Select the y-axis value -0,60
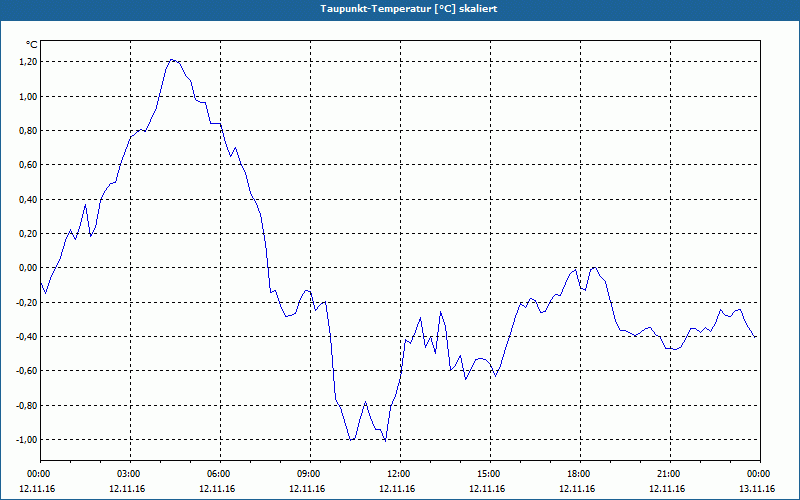The image size is (800, 500). (x=26, y=371)
